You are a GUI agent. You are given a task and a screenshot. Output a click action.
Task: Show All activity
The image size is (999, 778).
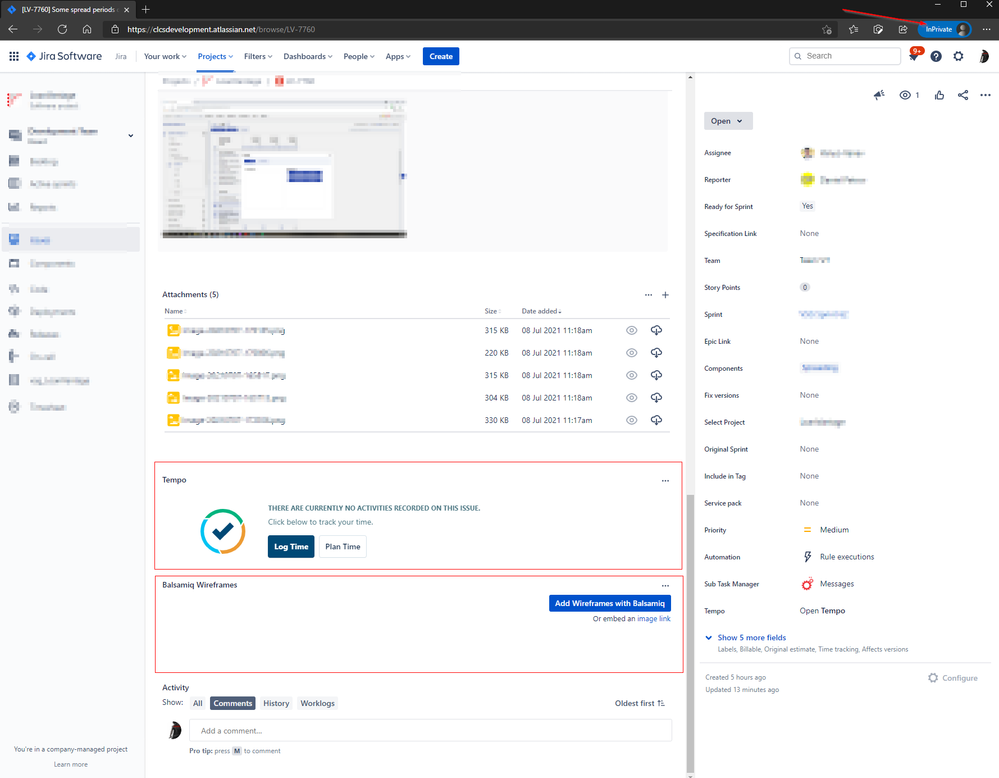[x=198, y=703]
